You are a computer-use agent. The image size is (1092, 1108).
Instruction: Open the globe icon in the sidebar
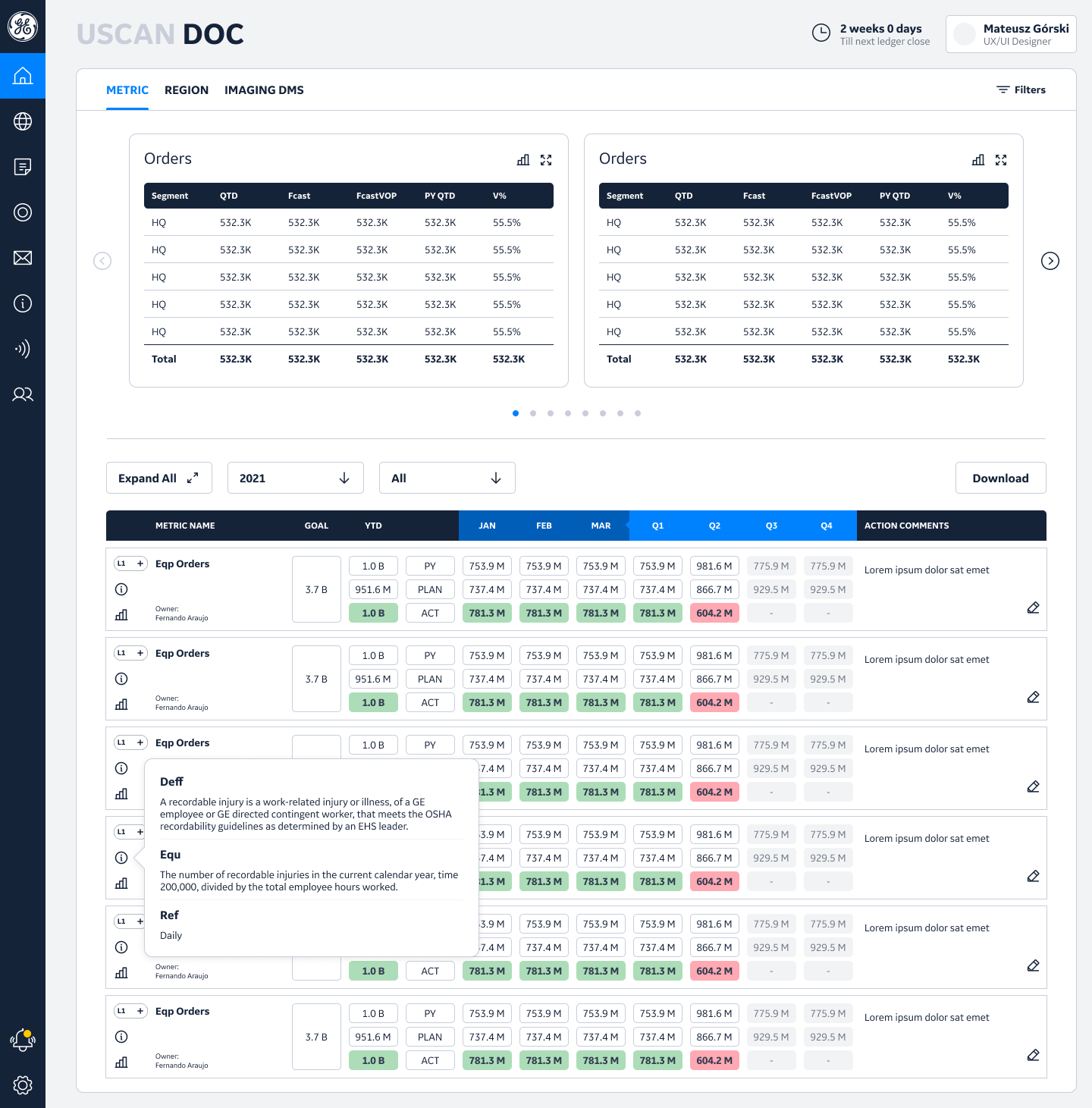click(23, 121)
